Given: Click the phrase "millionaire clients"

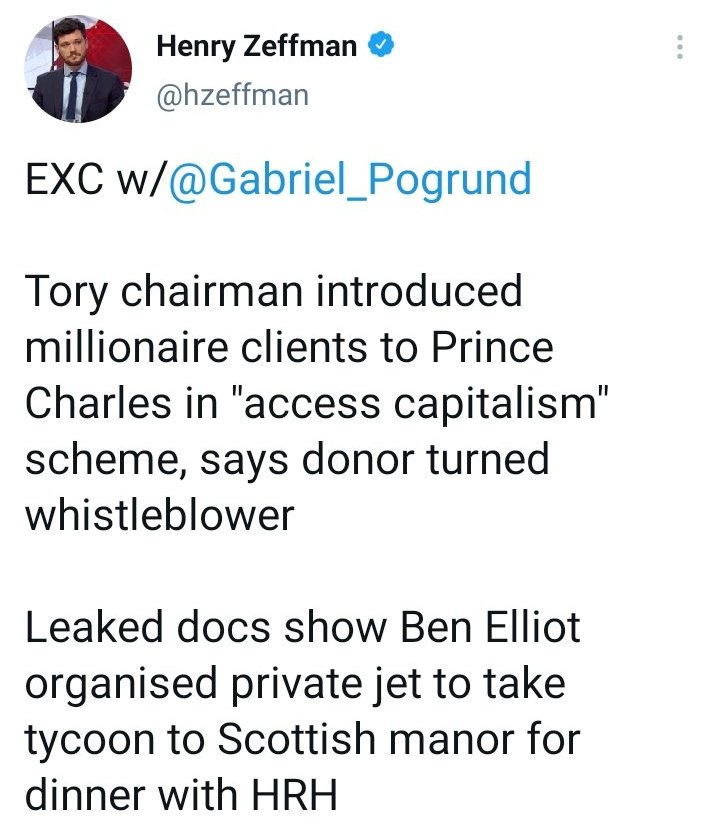Looking at the screenshot, I should 196,348.
